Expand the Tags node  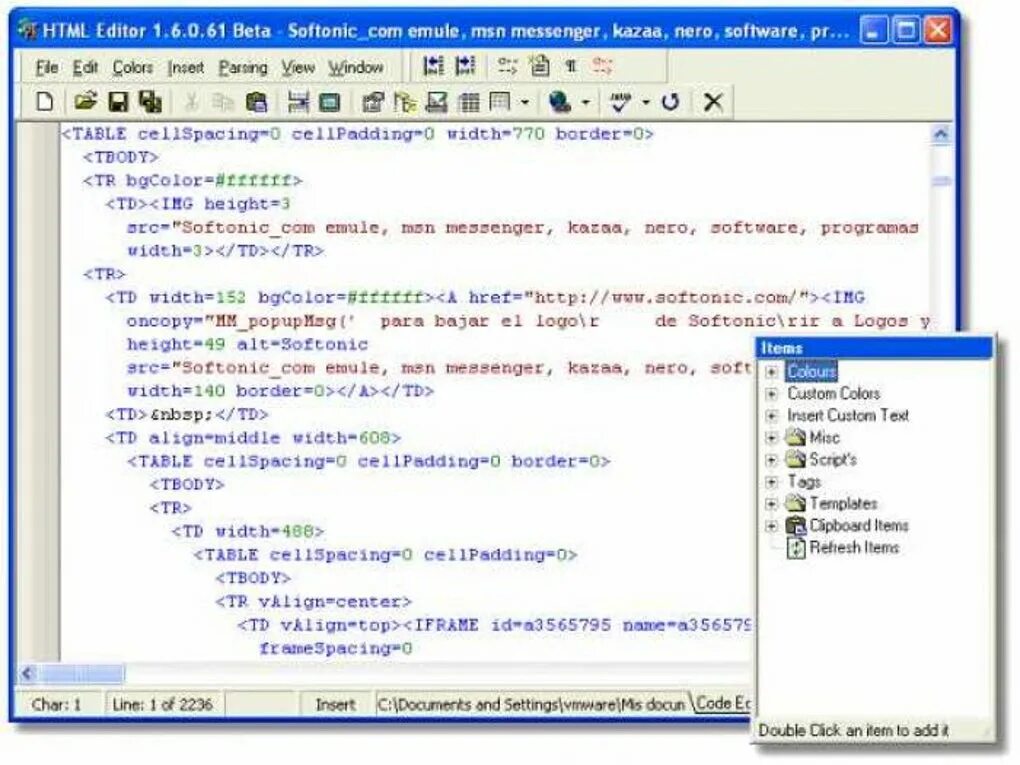tap(772, 482)
